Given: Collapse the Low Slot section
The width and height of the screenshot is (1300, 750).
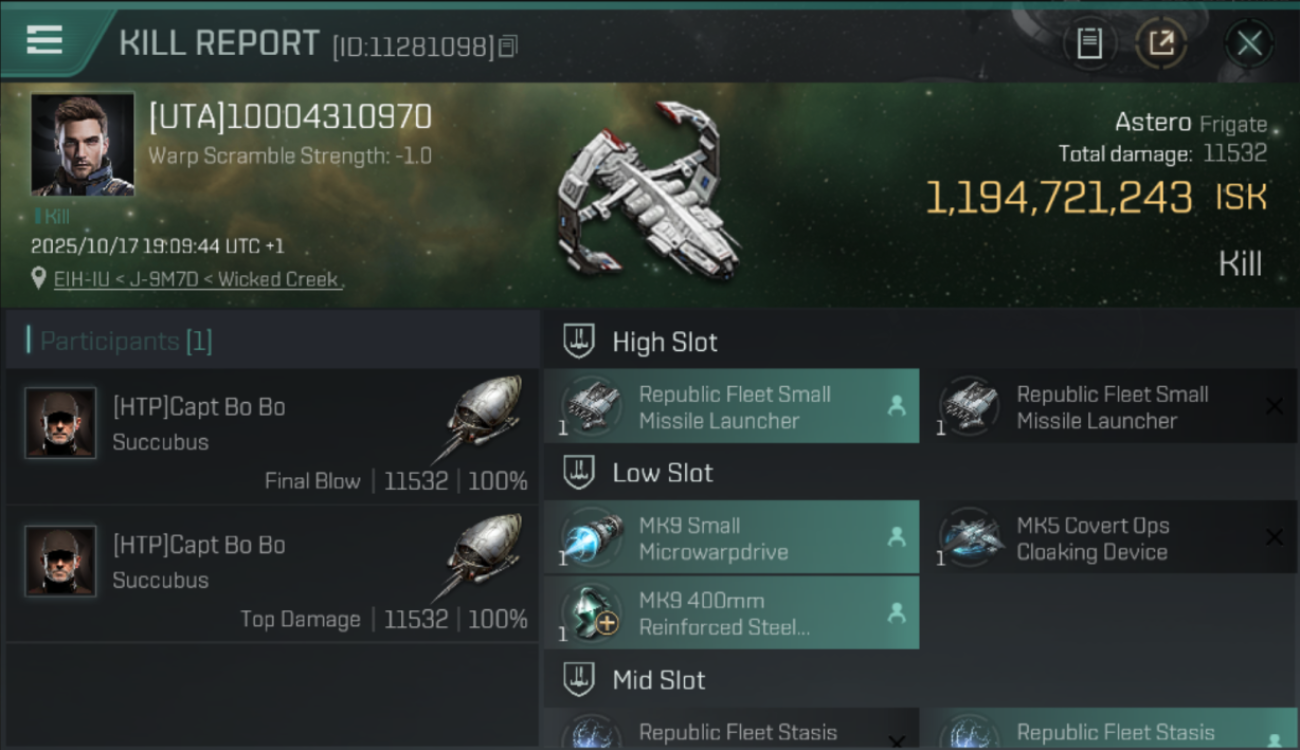Looking at the screenshot, I should tap(579, 473).
